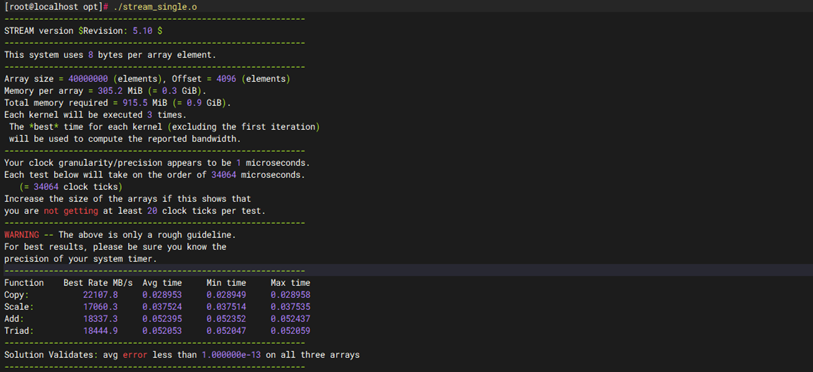The image size is (813, 372).
Task: Click the 'Best Rate MB/s' column header
Action: click(x=98, y=283)
